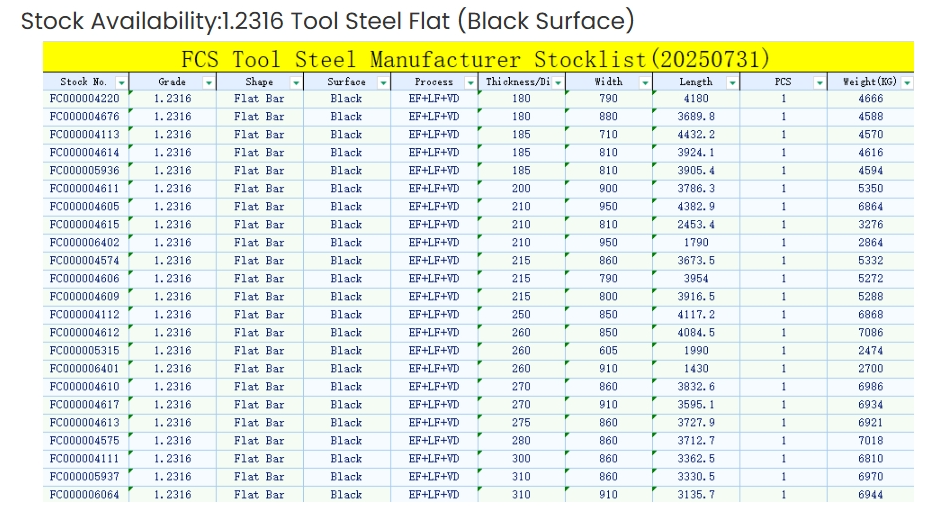Expand the Length column filter dropdown
The image size is (941, 506).
tap(733, 82)
